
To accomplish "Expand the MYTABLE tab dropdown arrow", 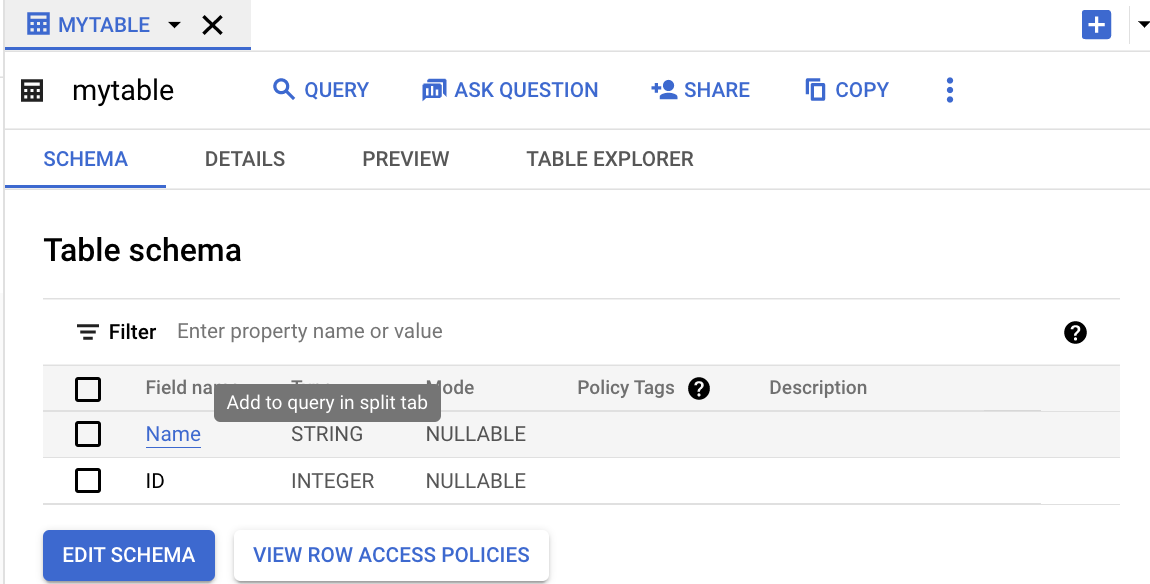I will [174, 24].
